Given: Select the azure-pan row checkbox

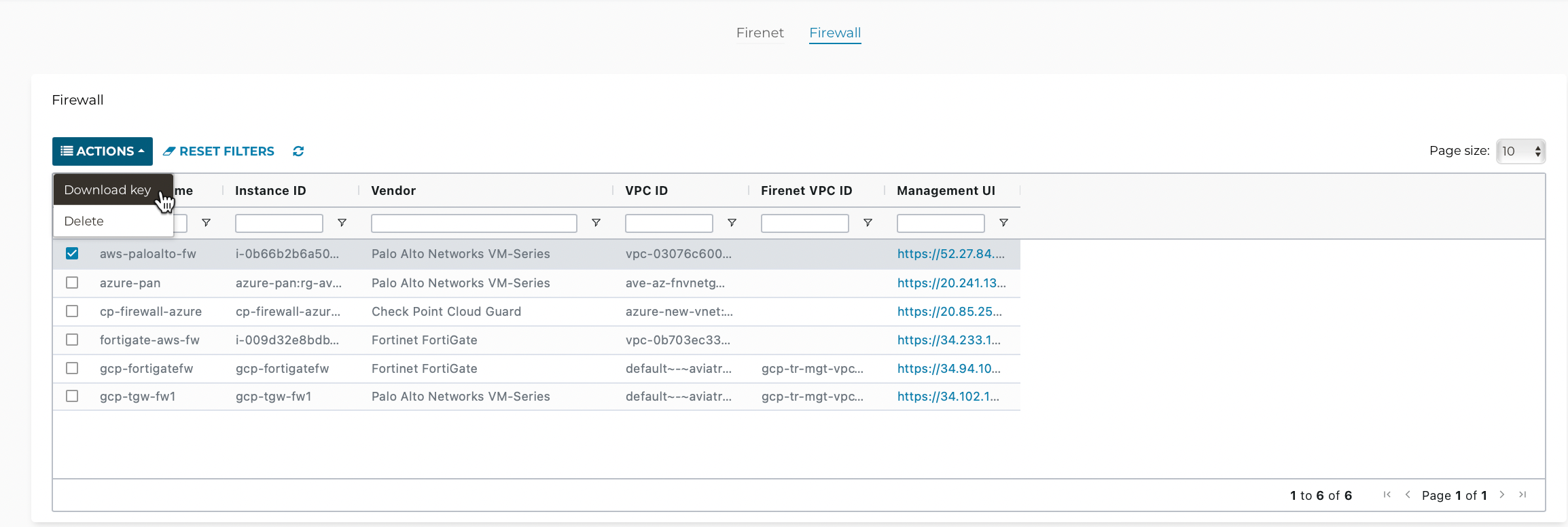Looking at the screenshot, I should 72,283.
